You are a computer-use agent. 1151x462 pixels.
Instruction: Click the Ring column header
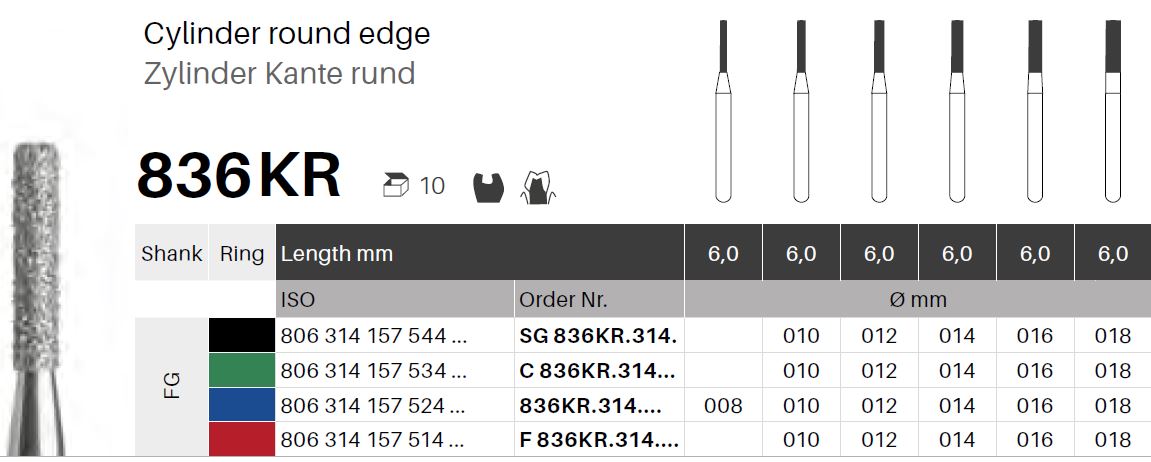pyautogui.click(x=242, y=253)
